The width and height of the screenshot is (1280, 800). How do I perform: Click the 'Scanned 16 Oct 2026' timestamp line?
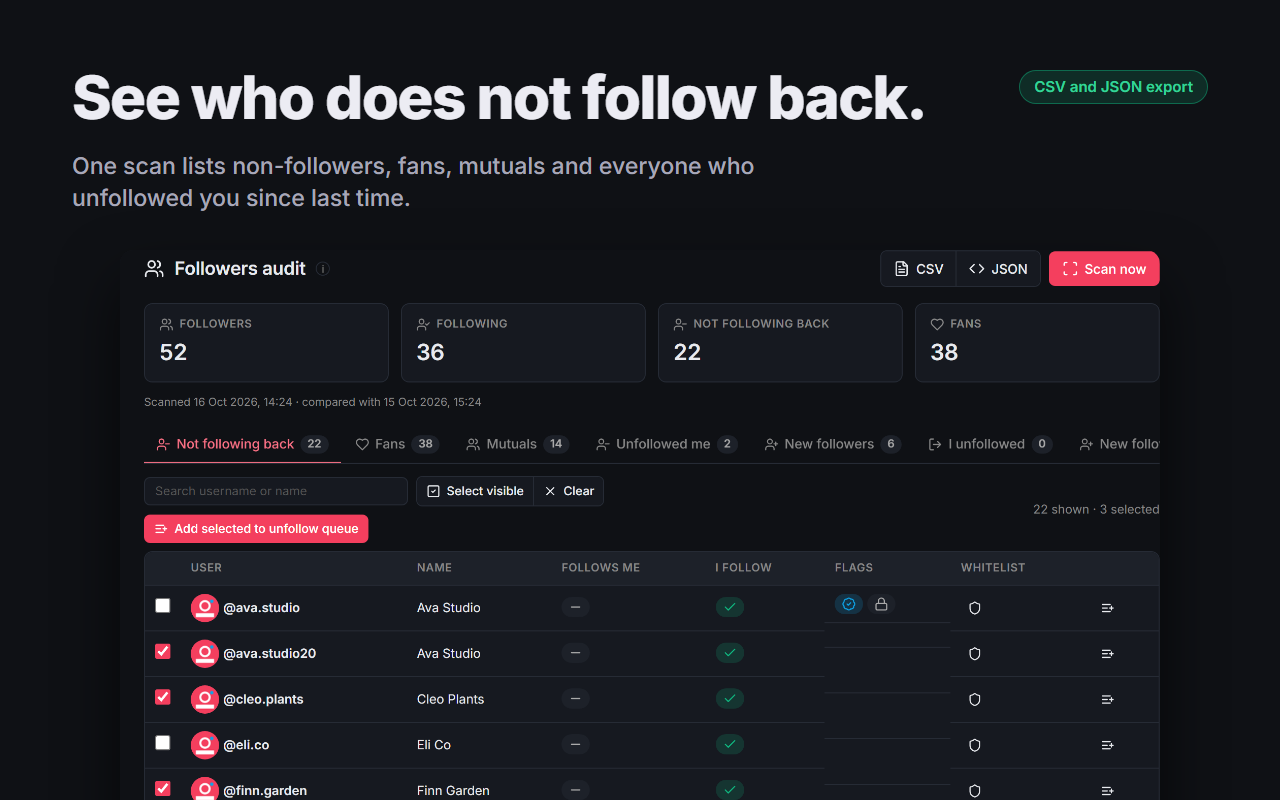[313, 402]
